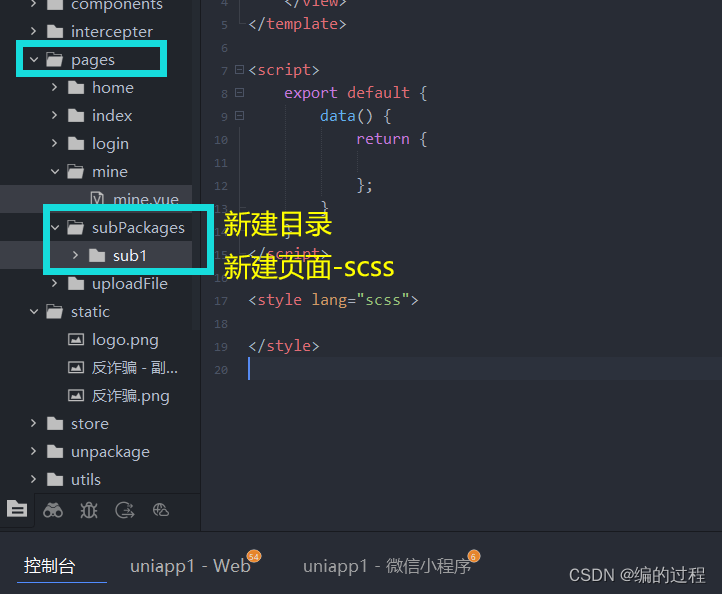The width and height of the screenshot is (722, 594).
Task: Expand the utils folder chevron
Action: 33,479
